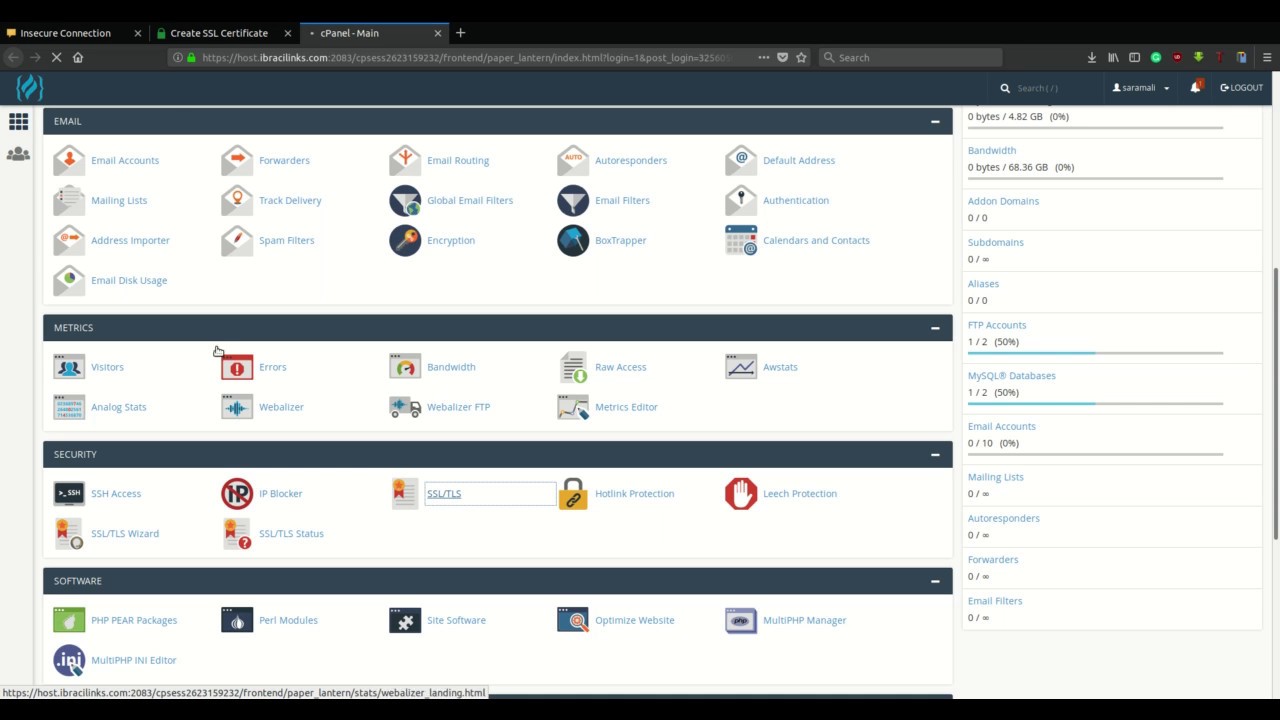Open Subdomains in statistics sidebar
Image resolution: width=1280 pixels, height=720 pixels.
click(x=996, y=242)
